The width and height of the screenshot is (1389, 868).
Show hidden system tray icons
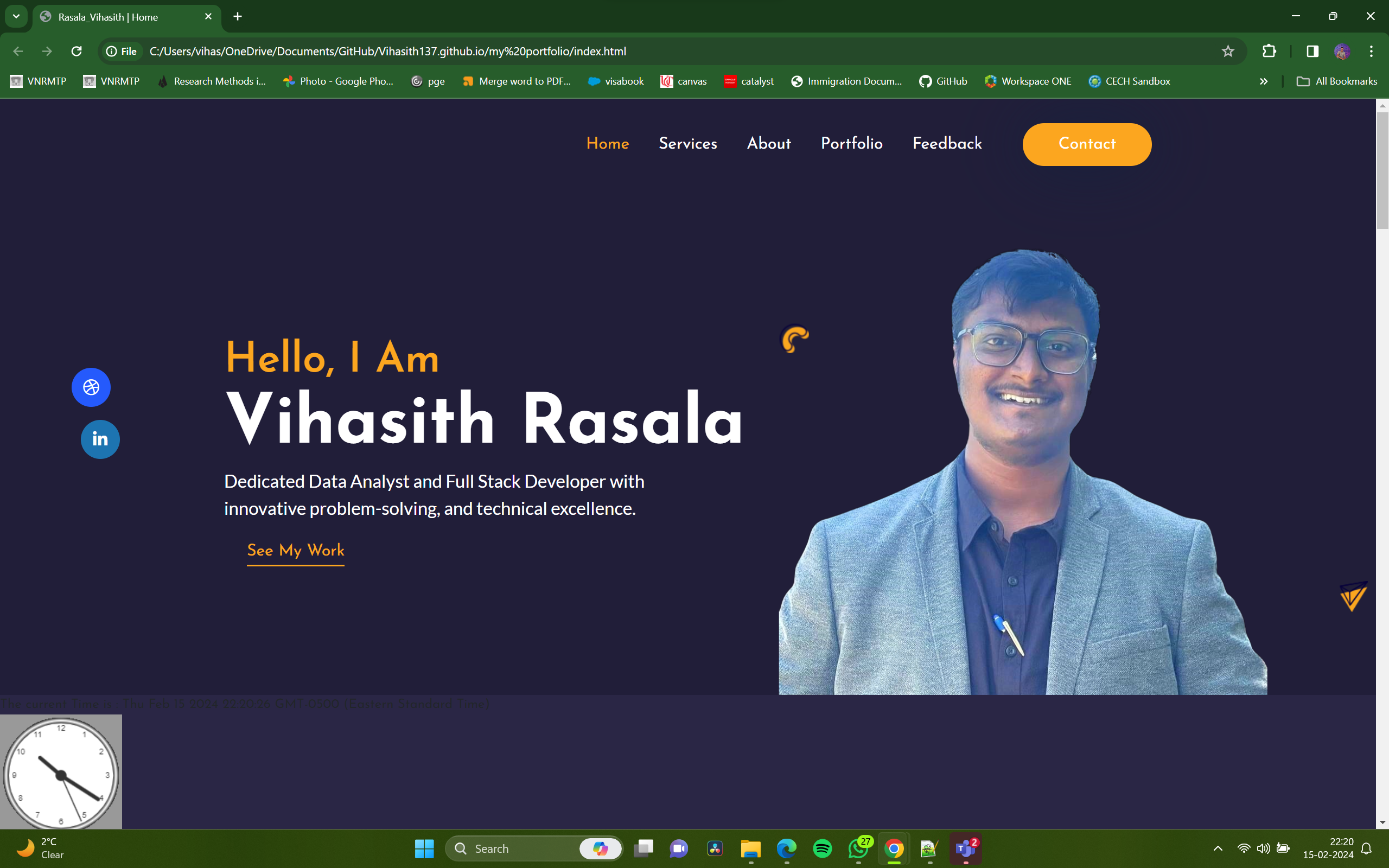coord(1218,848)
